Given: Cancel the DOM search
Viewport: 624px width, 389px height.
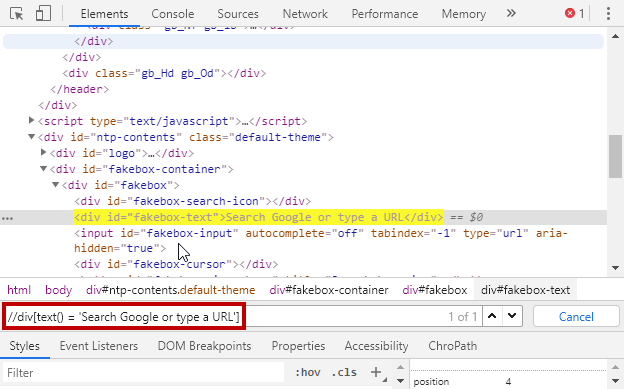Looking at the screenshot, I should coord(576,317).
